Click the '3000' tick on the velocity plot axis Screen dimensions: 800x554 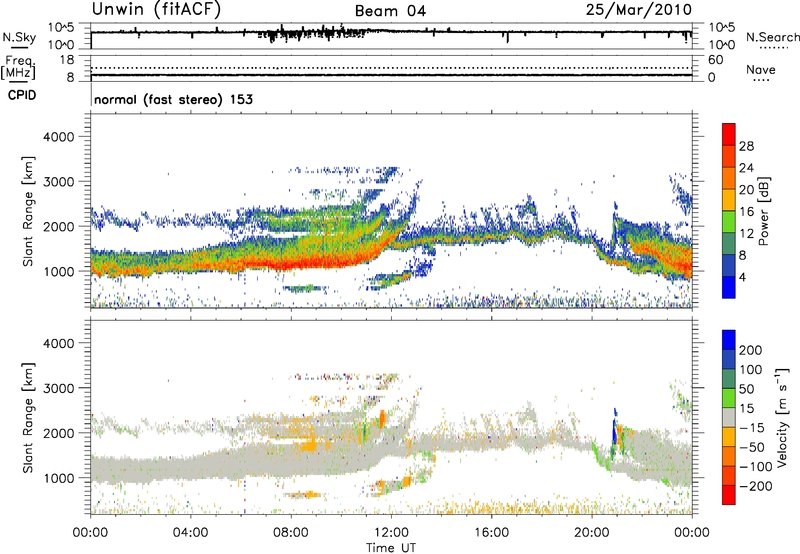tap(59, 388)
